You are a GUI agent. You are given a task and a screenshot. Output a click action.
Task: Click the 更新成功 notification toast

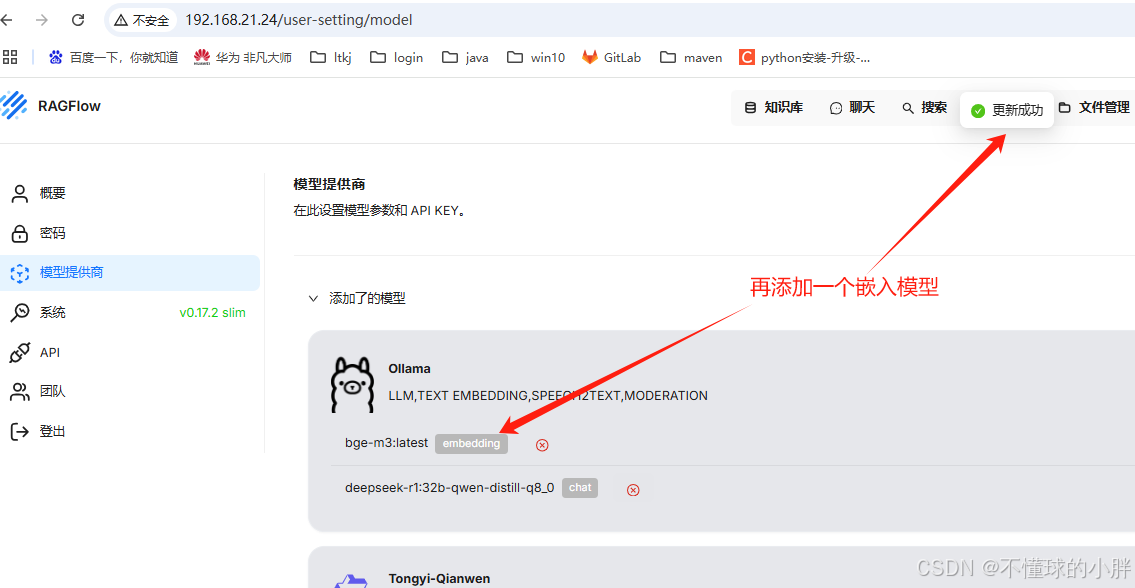pos(1007,110)
